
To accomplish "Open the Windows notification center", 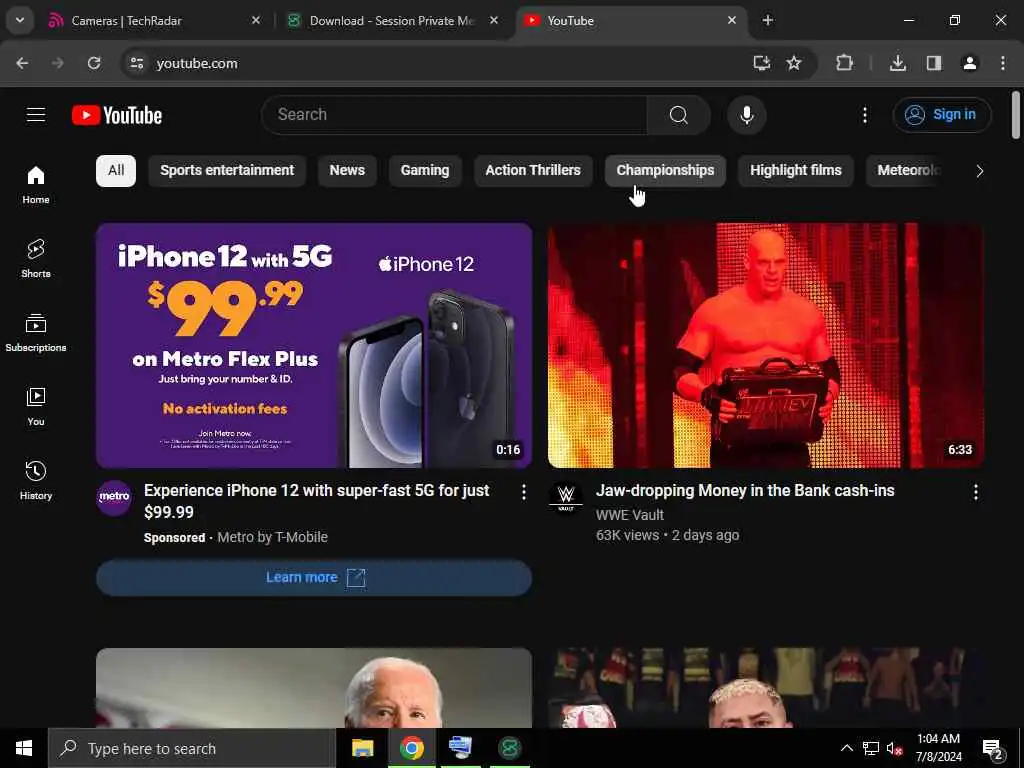I will (993, 748).
